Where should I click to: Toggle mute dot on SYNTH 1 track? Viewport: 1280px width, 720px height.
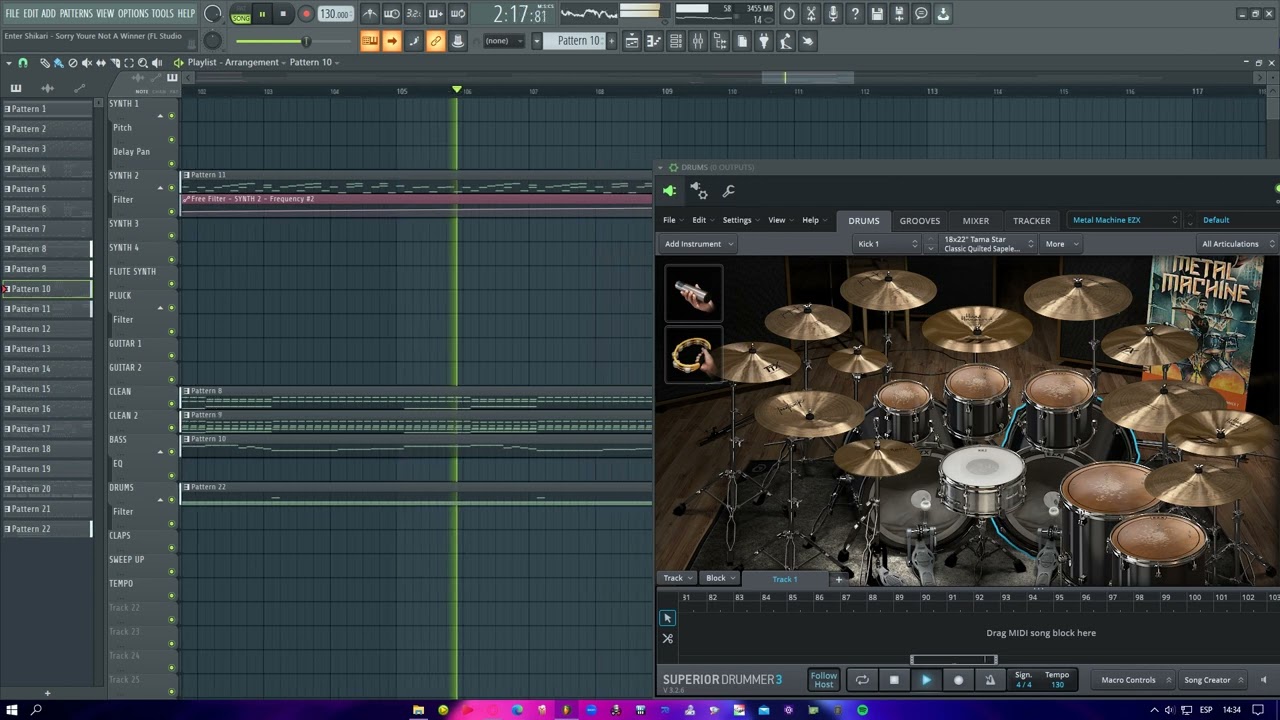pos(171,115)
